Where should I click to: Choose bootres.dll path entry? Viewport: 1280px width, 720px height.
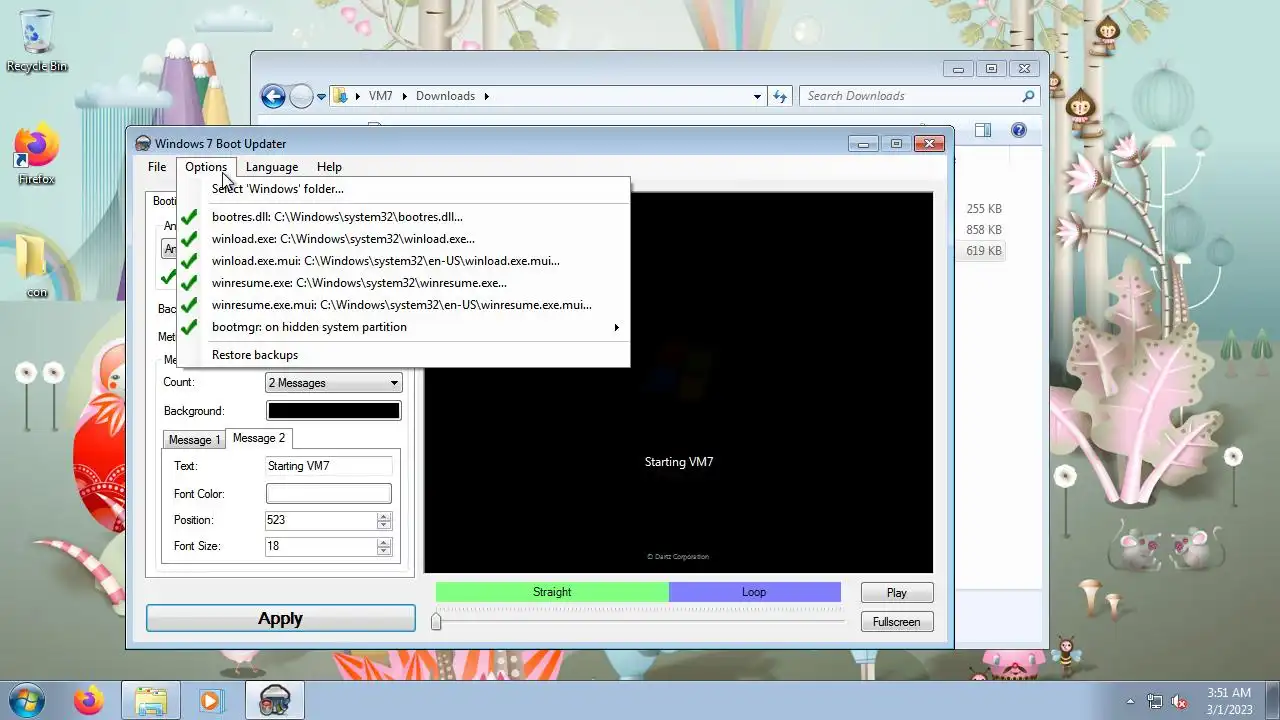pos(404,216)
